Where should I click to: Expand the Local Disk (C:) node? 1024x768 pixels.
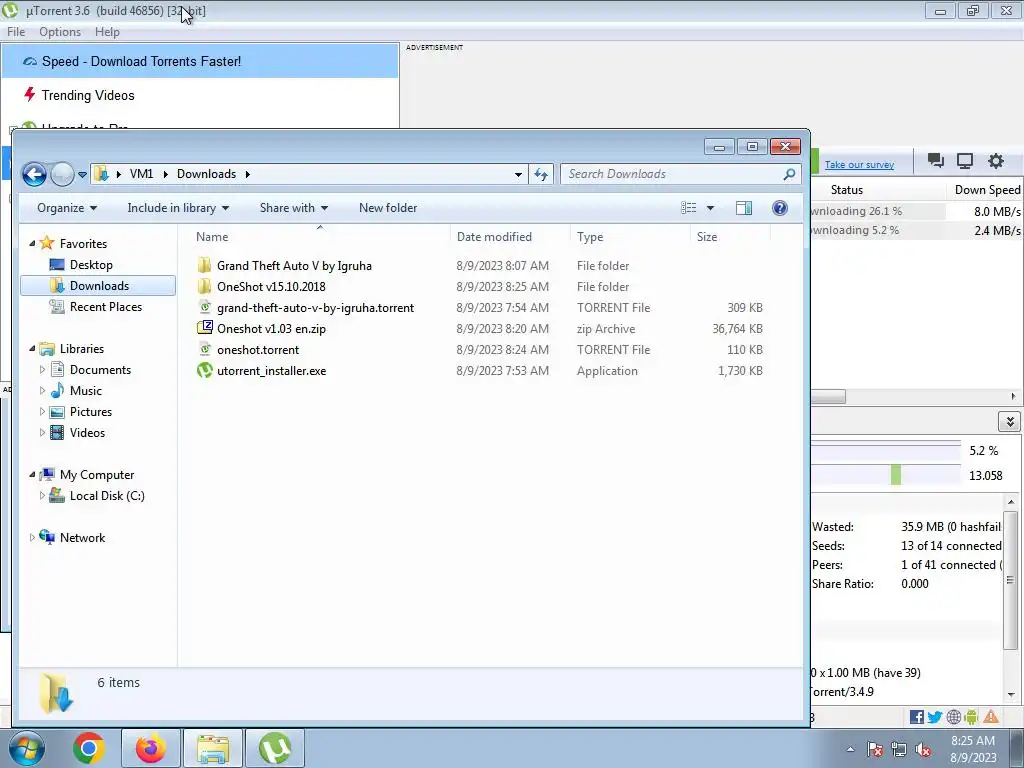coord(42,496)
